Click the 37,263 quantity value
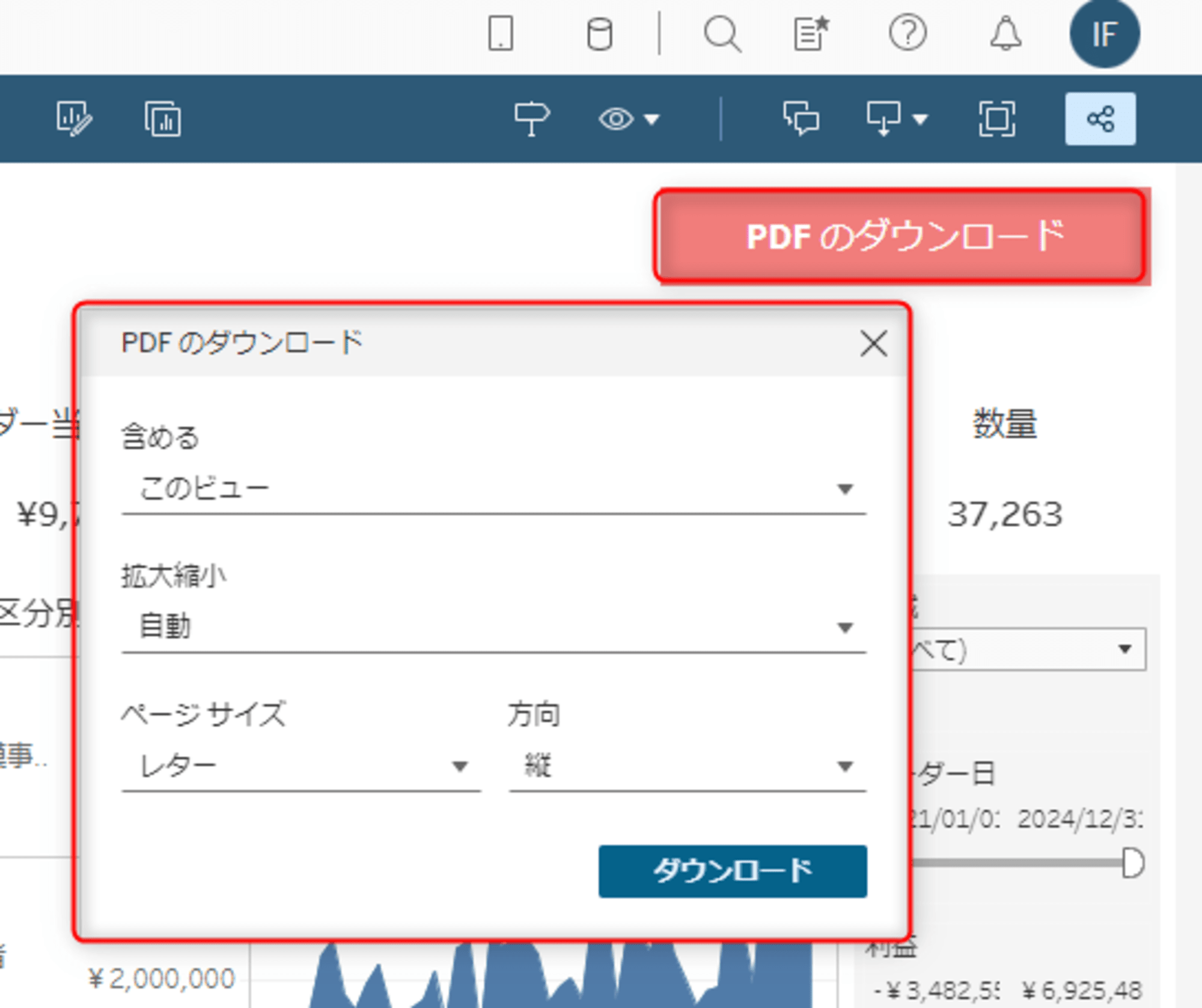Screen dimensions: 1202x1008 coord(1005,515)
